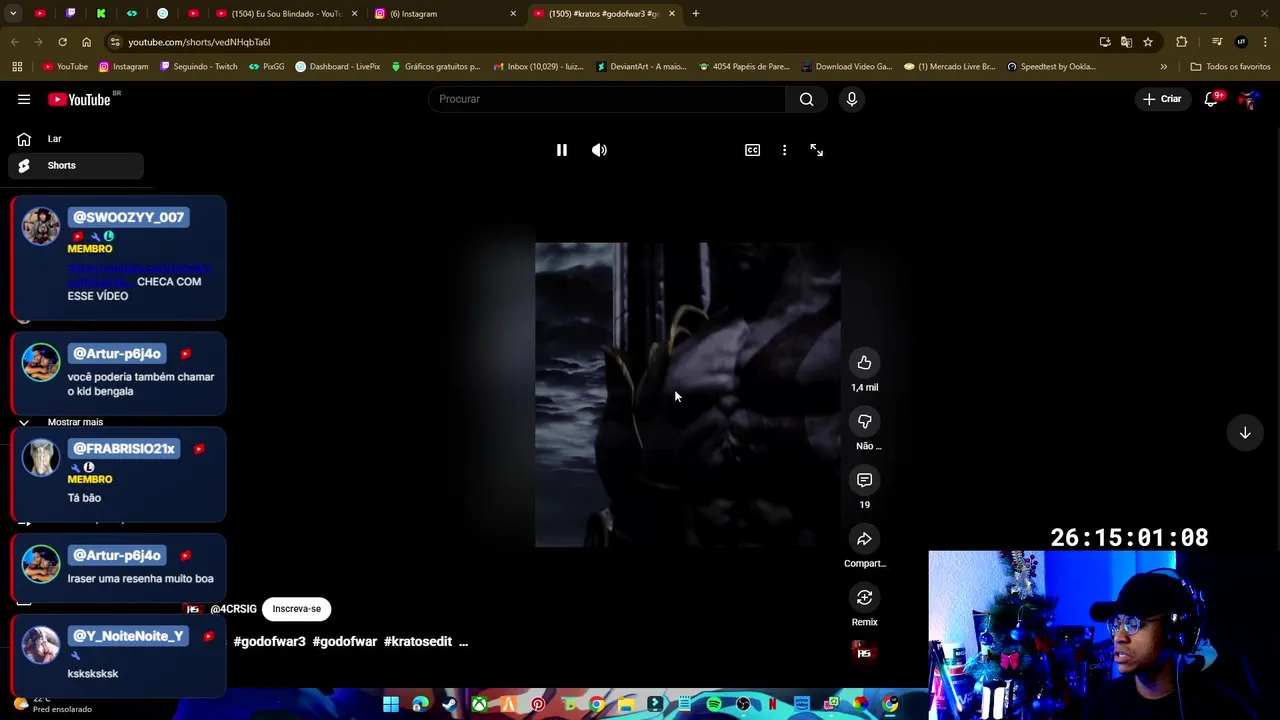Screen dimensions: 1280x720
Task: Enter fullscreen for the Short
Action: point(816,150)
